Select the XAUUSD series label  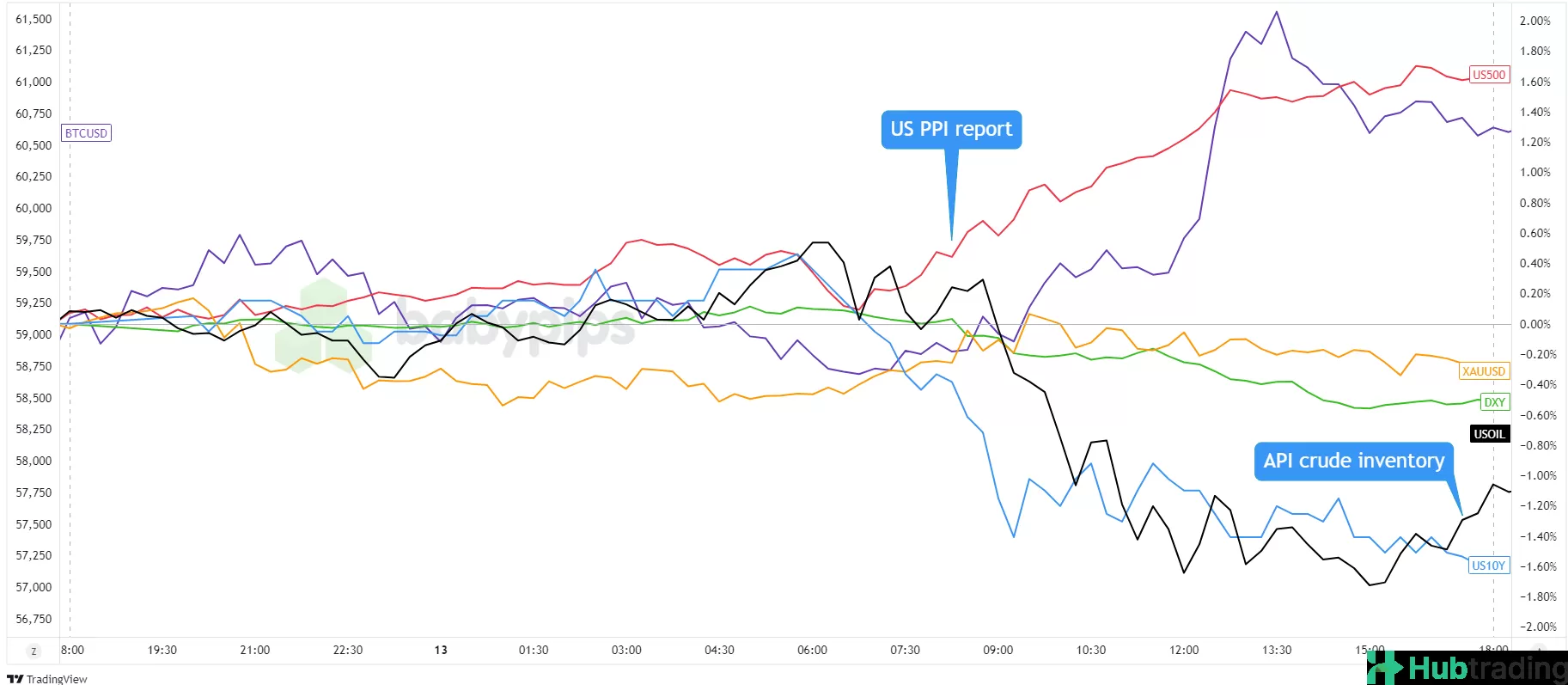point(1484,371)
